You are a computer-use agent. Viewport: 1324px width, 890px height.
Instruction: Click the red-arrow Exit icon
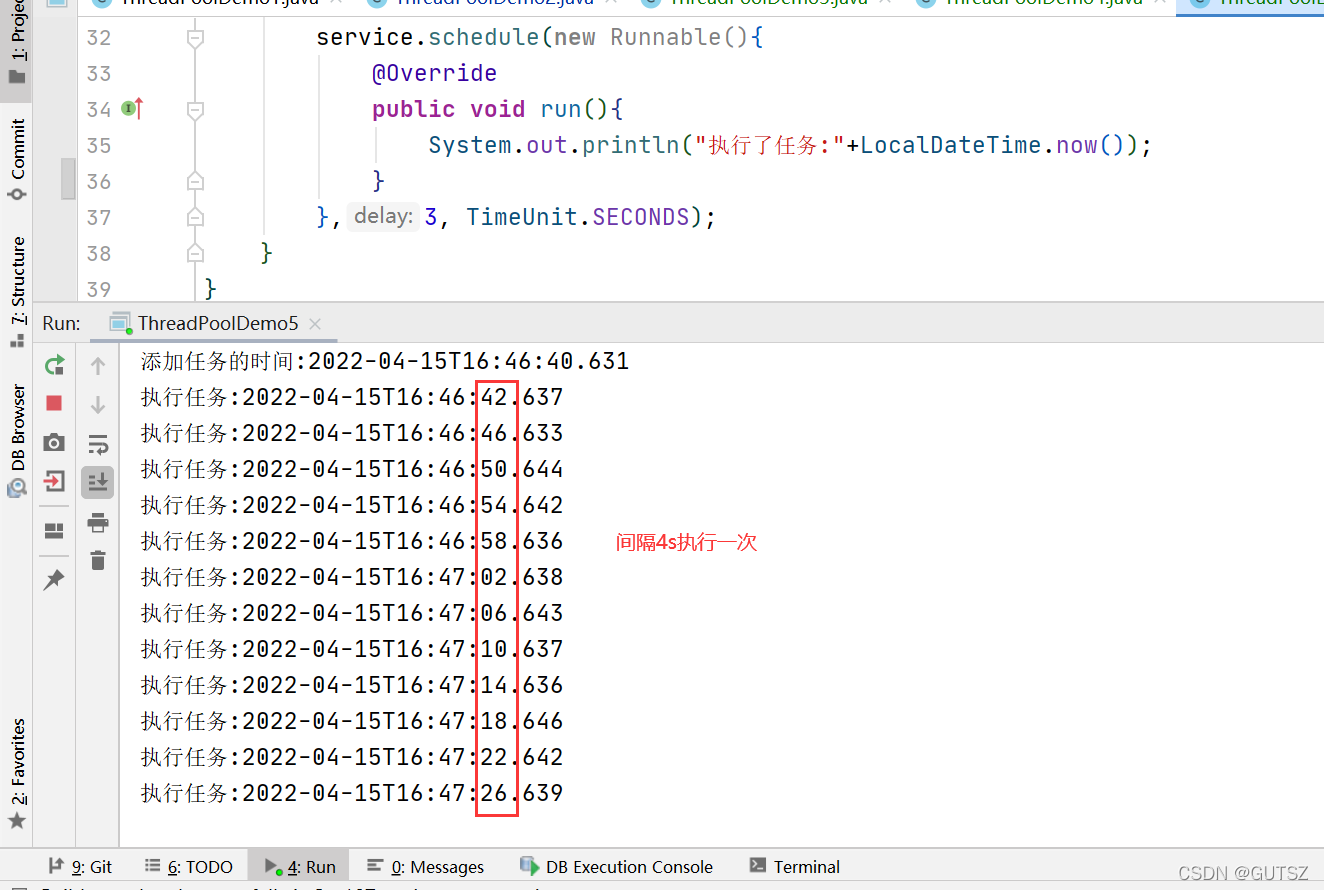click(x=55, y=481)
